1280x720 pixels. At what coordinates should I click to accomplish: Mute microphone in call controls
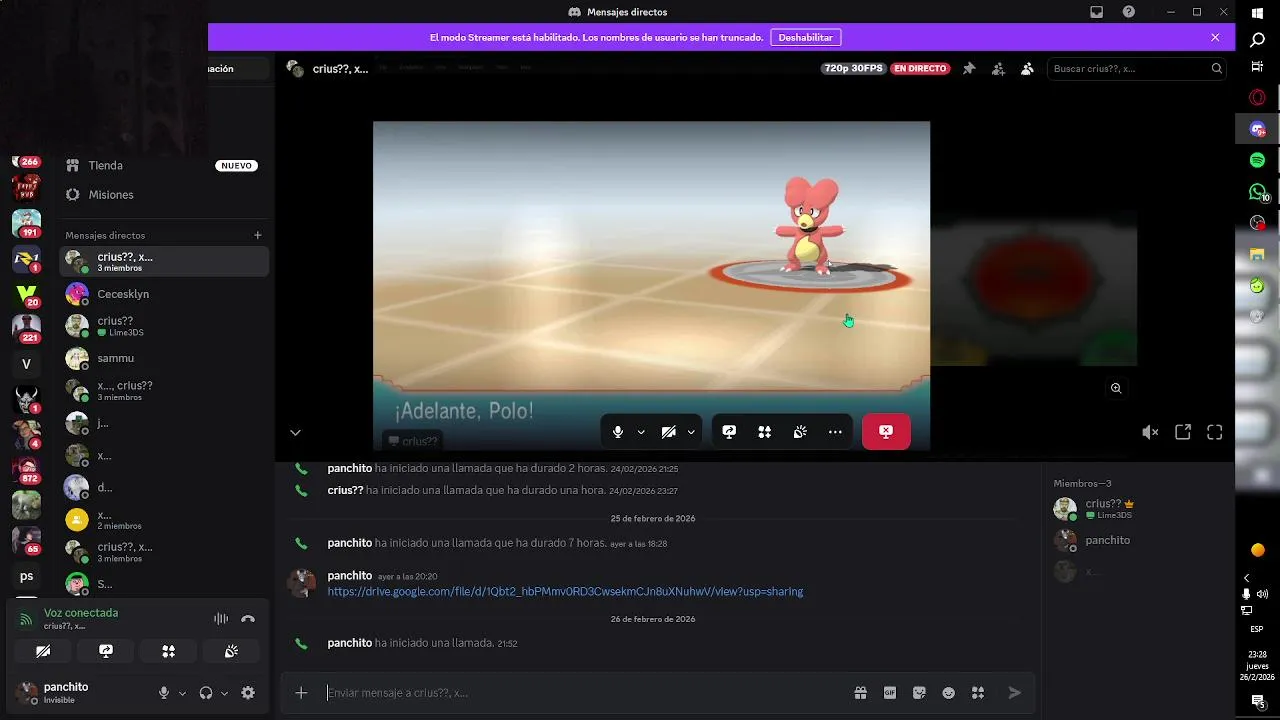pos(618,432)
